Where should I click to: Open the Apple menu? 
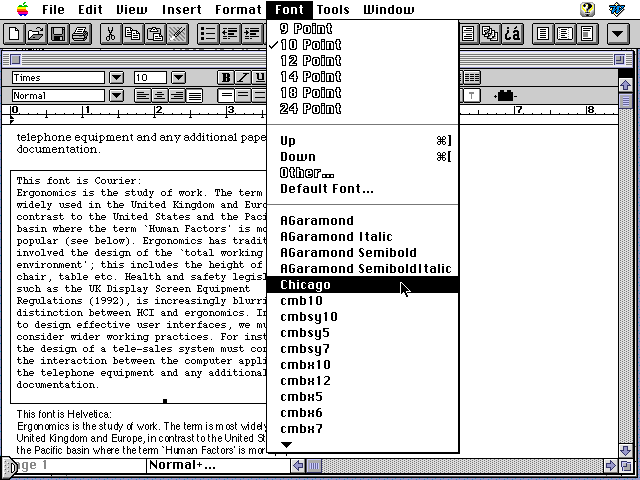pos(23,9)
